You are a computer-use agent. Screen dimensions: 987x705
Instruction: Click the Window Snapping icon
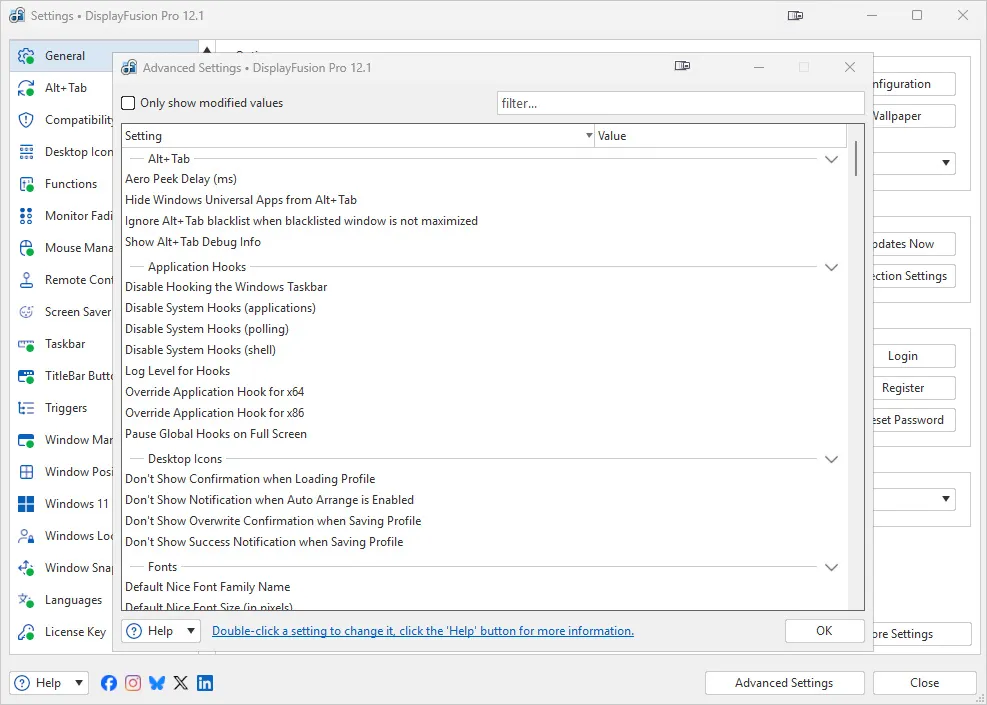tap(26, 568)
